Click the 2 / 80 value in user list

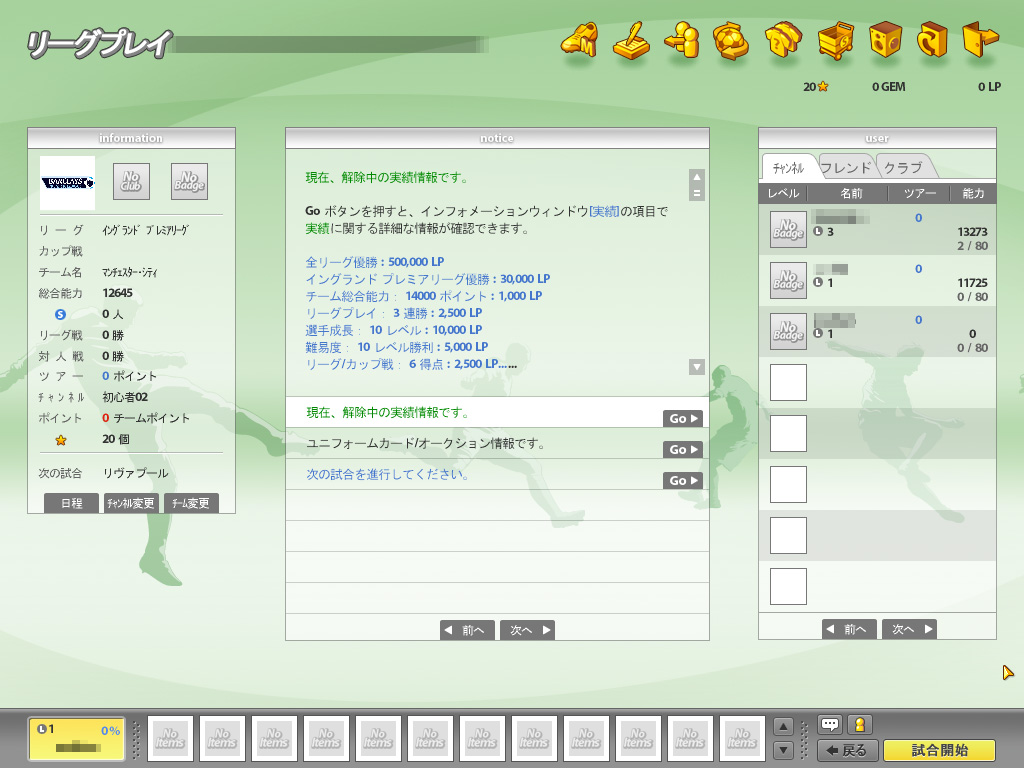coord(972,246)
